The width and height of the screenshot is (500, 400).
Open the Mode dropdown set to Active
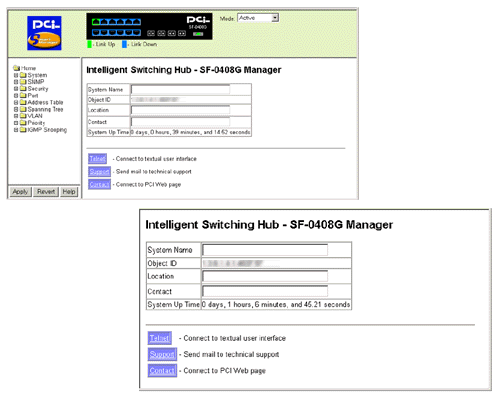coord(258,18)
